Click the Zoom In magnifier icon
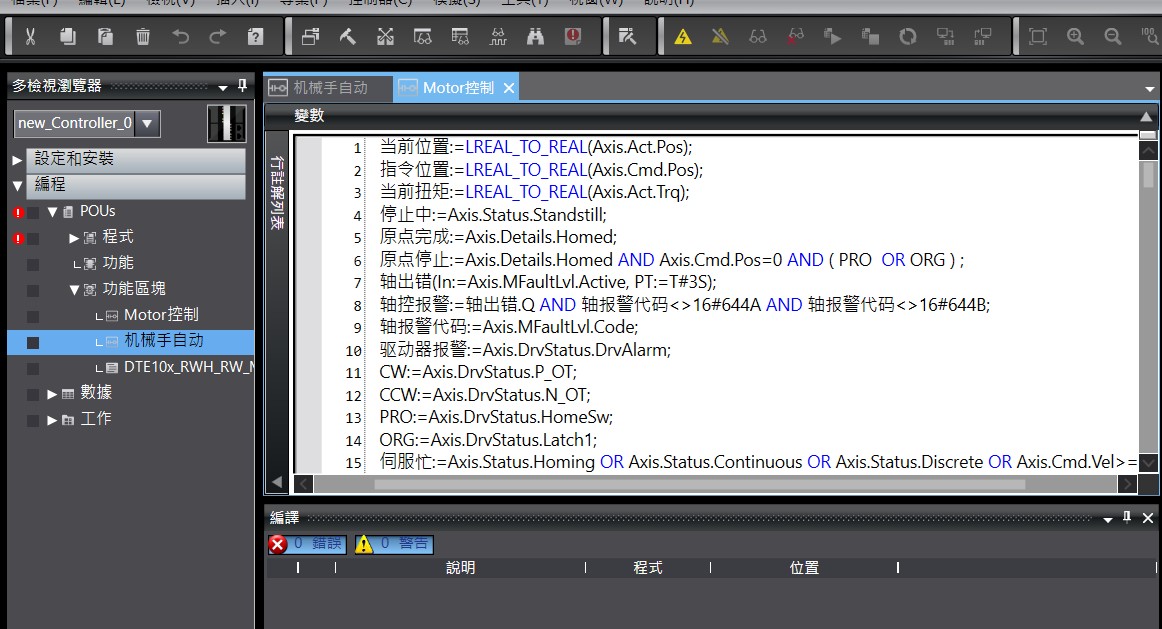The image size is (1162, 629). (1075, 37)
